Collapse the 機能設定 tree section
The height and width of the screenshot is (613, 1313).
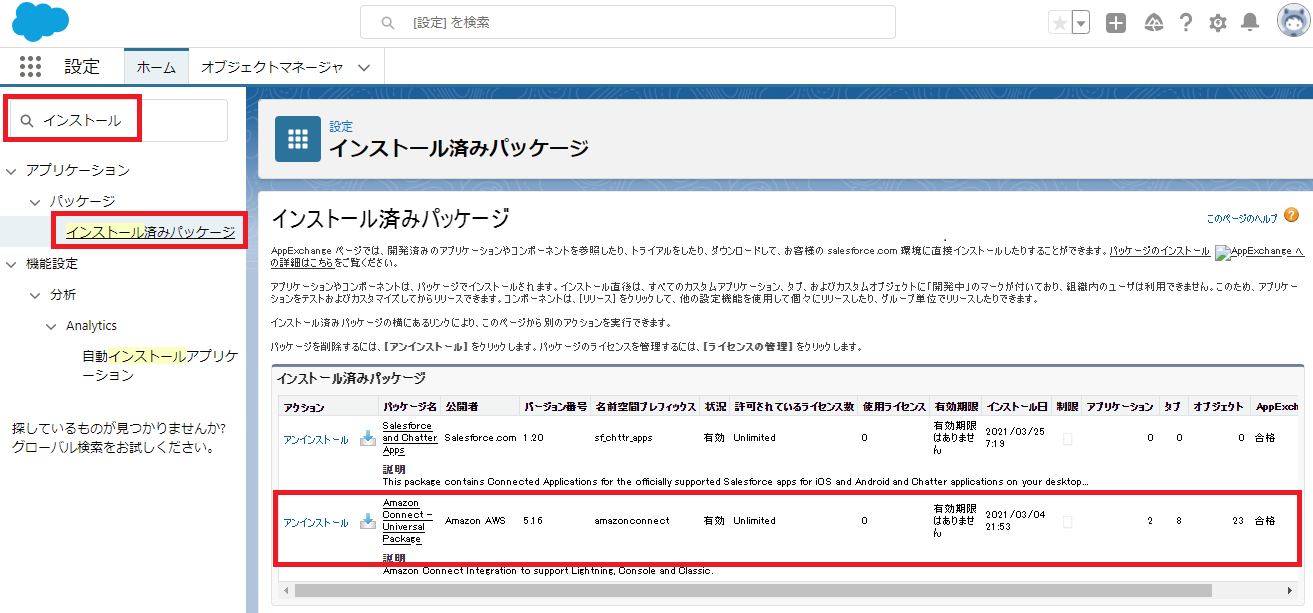[x=12, y=264]
